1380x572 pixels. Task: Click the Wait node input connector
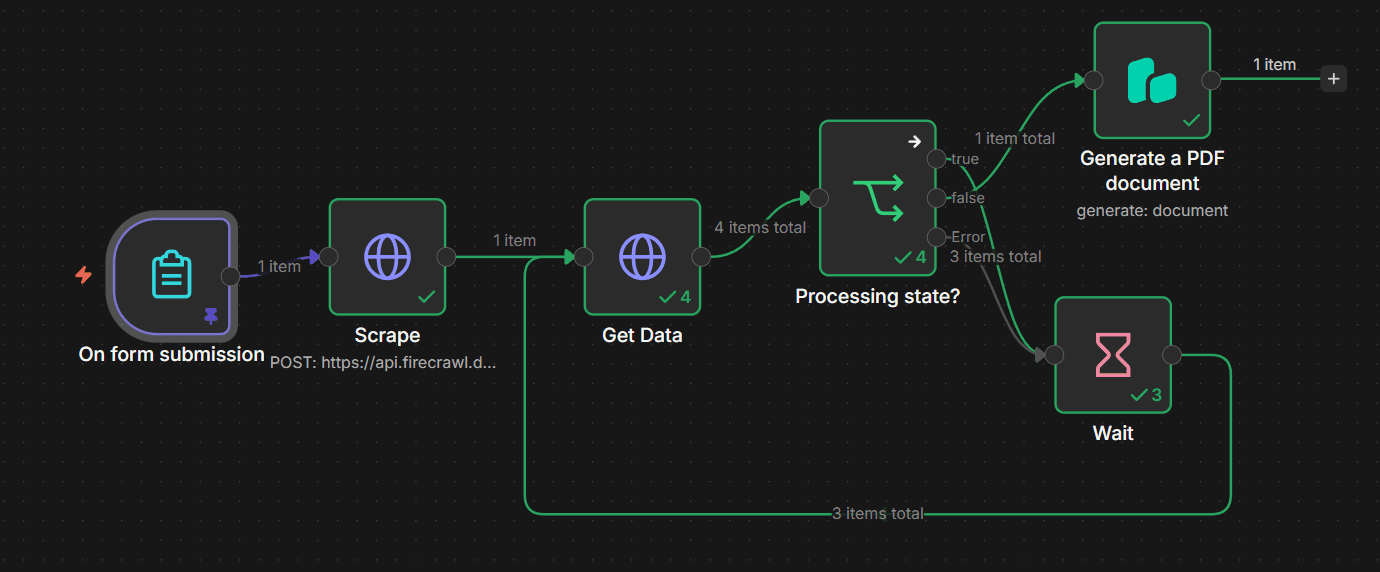click(x=1054, y=355)
